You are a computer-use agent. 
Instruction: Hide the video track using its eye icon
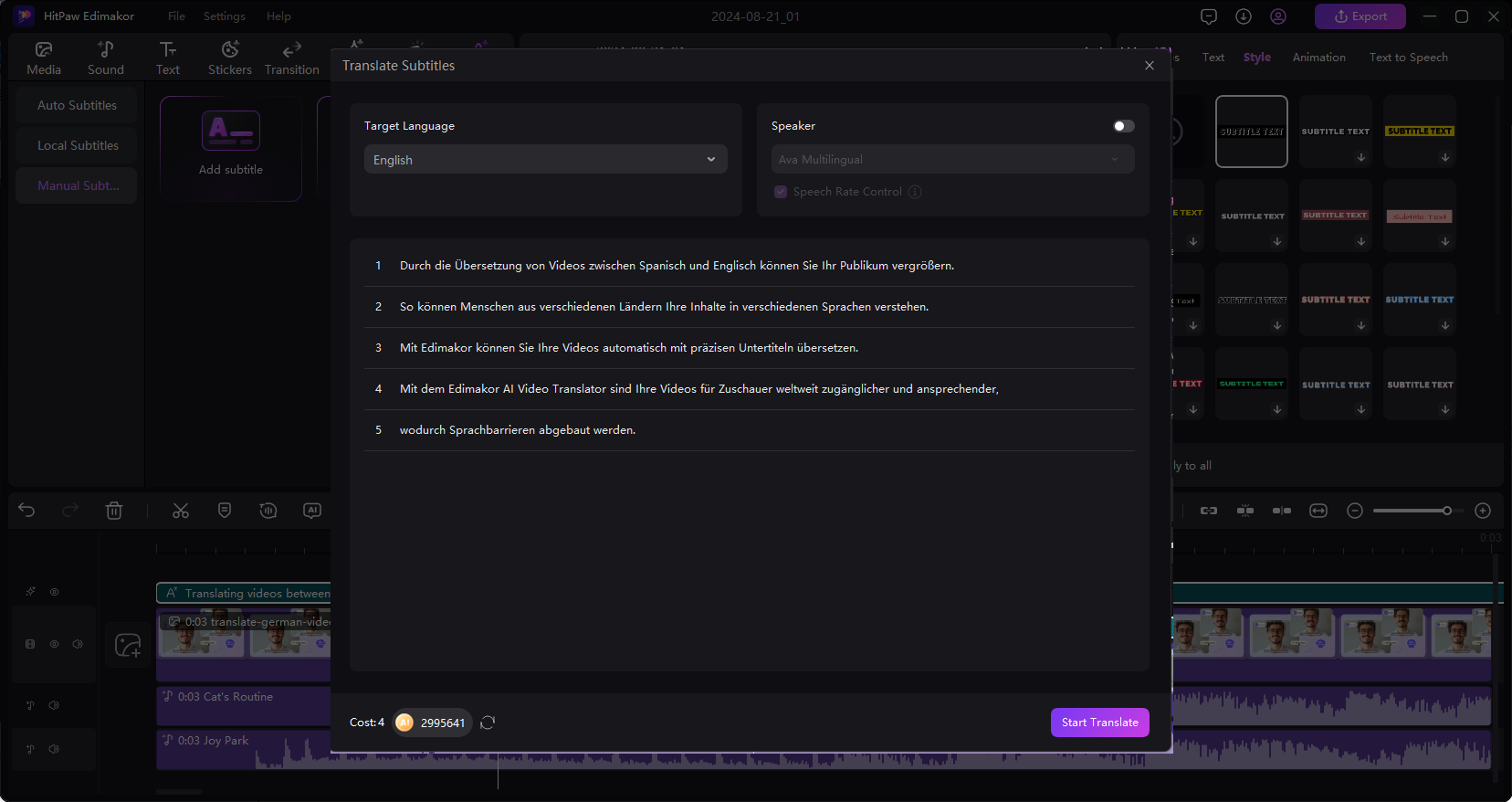click(54, 644)
